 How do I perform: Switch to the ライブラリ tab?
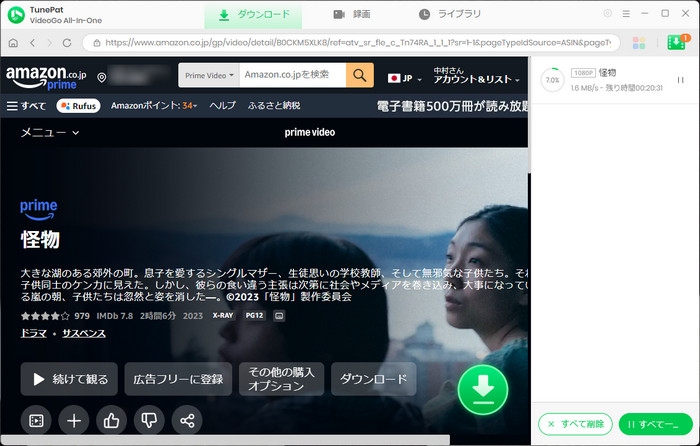pos(450,15)
